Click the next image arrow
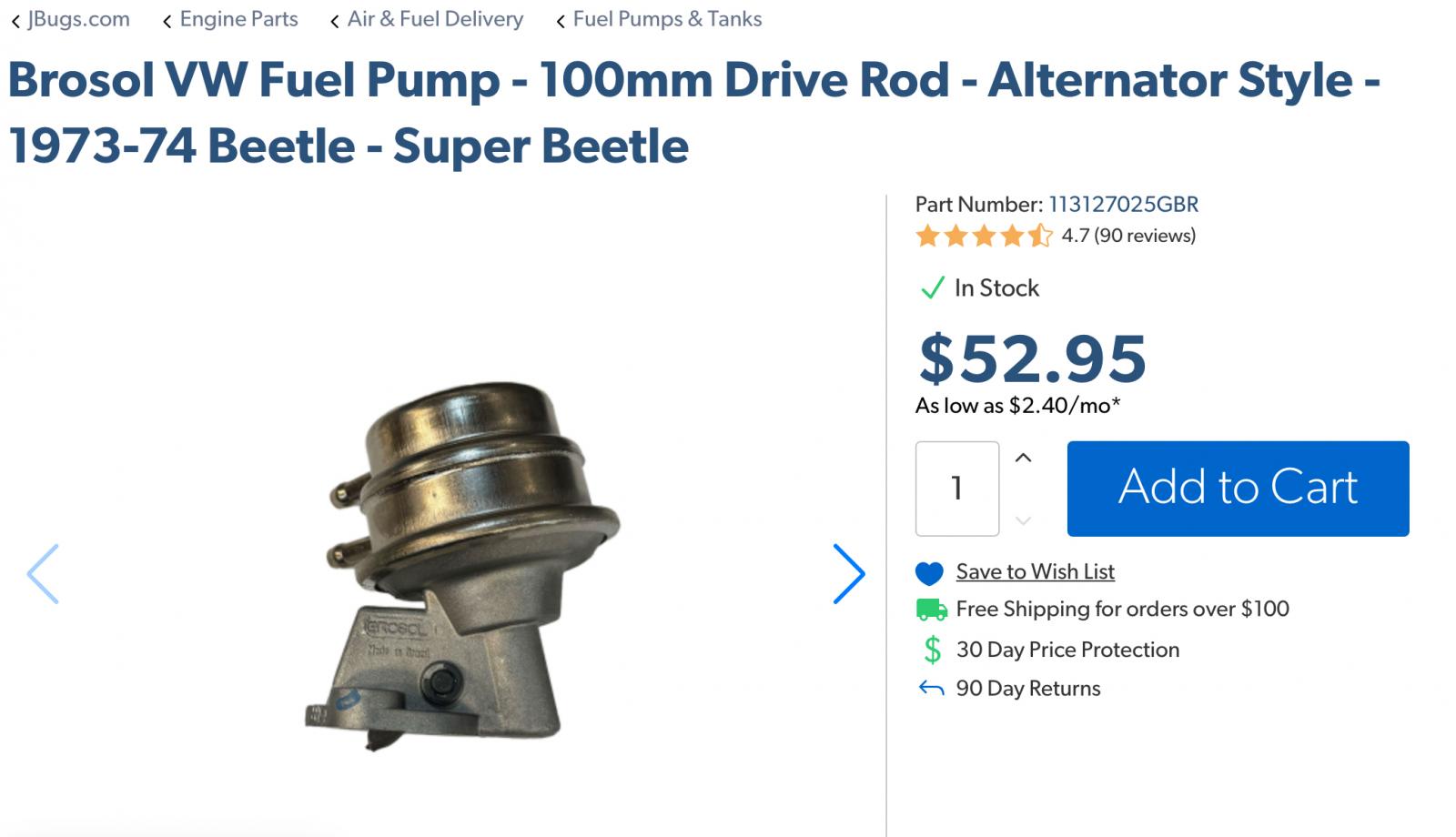The image size is (1456, 837). click(848, 574)
